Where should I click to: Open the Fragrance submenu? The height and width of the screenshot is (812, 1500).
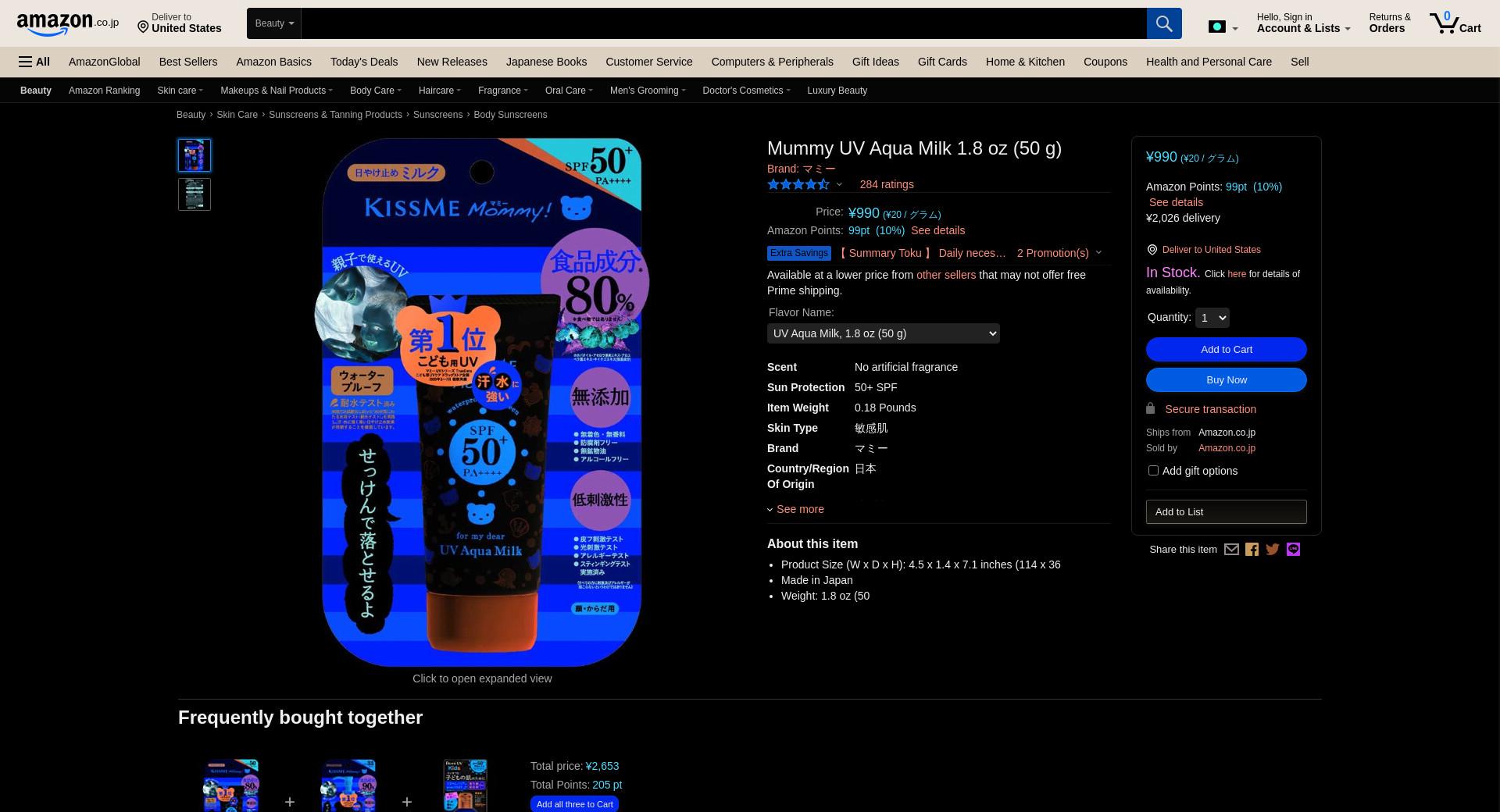pyautogui.click(x=502, y=91)
